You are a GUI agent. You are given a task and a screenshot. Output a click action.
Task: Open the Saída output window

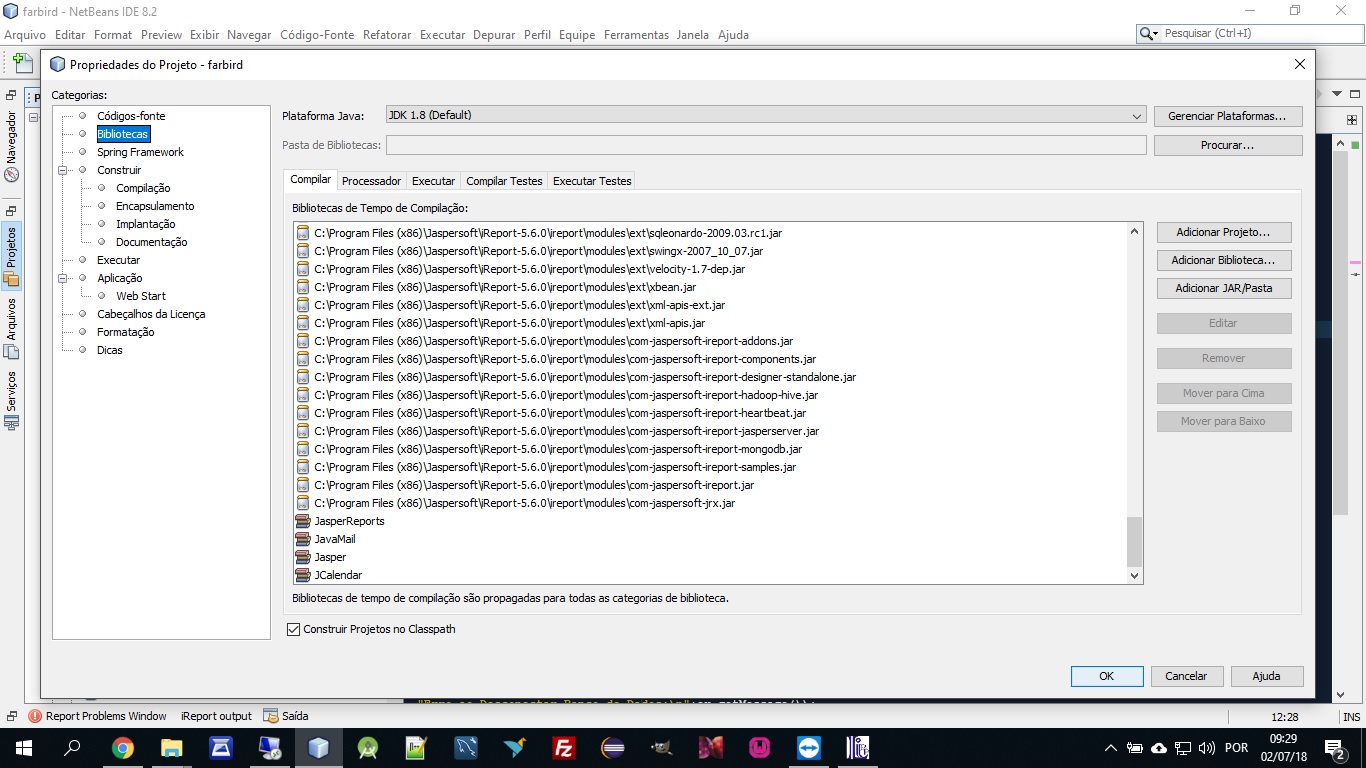(x=286, y=716)
